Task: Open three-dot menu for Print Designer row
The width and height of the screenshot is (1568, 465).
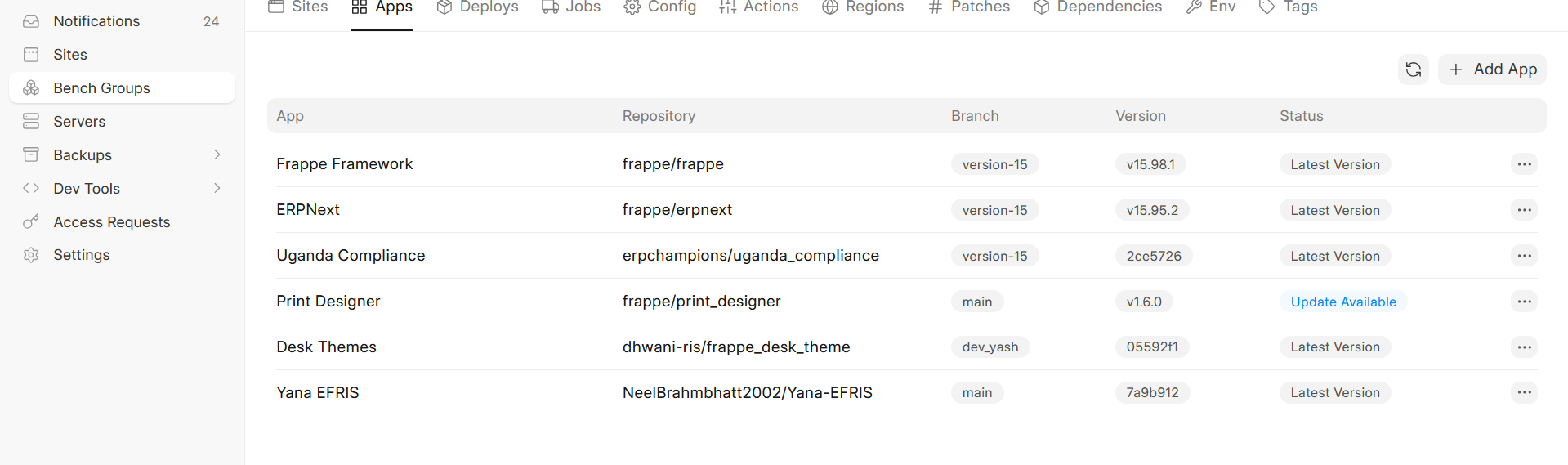Action: pyautogui.click(x=1524, y=302)
